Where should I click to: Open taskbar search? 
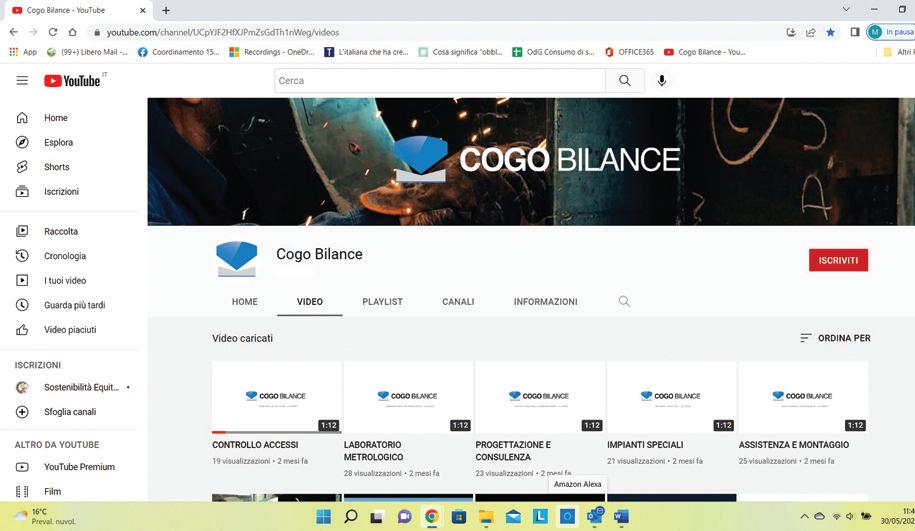pos(350,516)
